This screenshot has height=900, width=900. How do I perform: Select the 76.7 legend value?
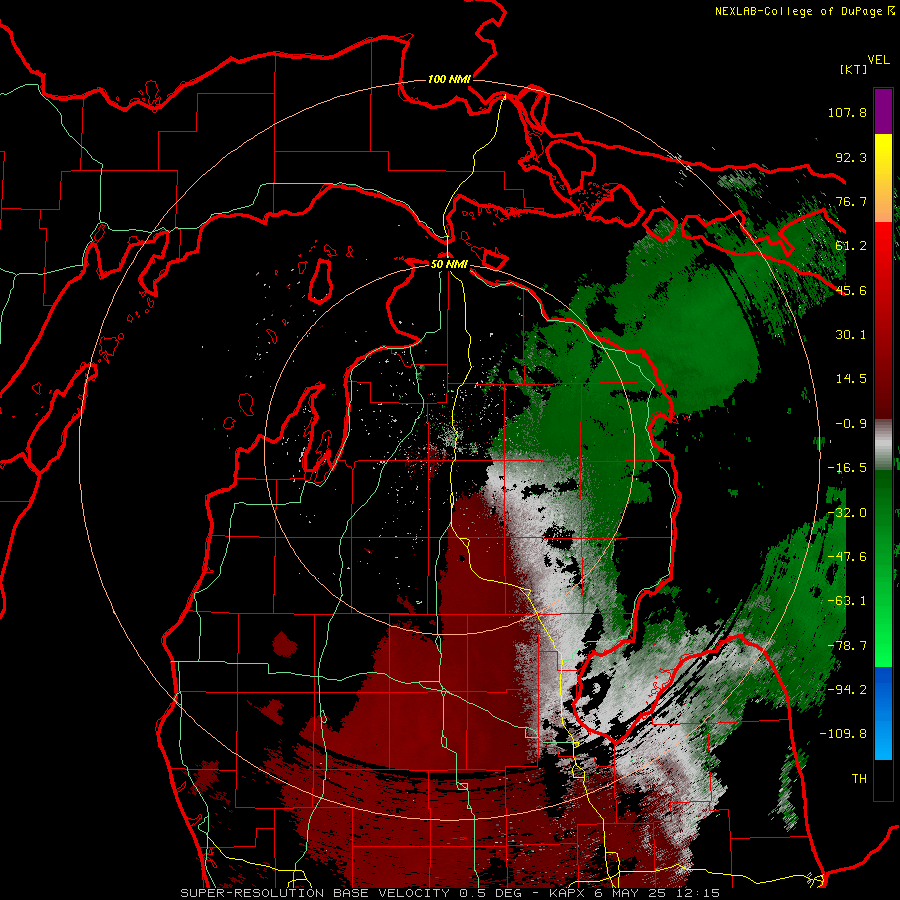tap(851, 201)
